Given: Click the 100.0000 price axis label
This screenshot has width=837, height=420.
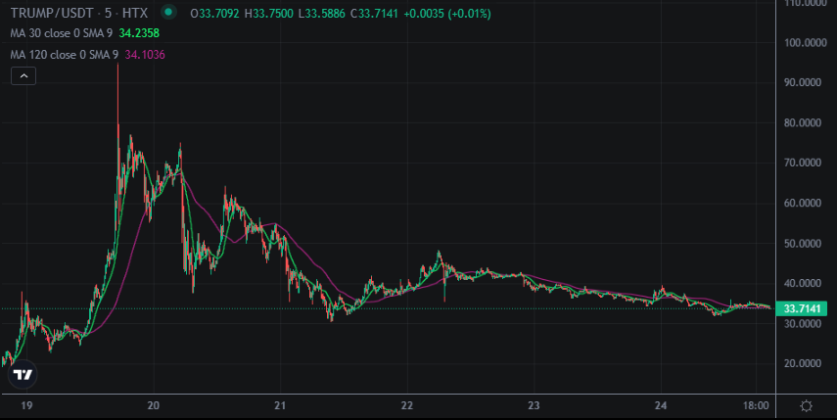Looking at the screenshot, I should click(x=805, y=43).
